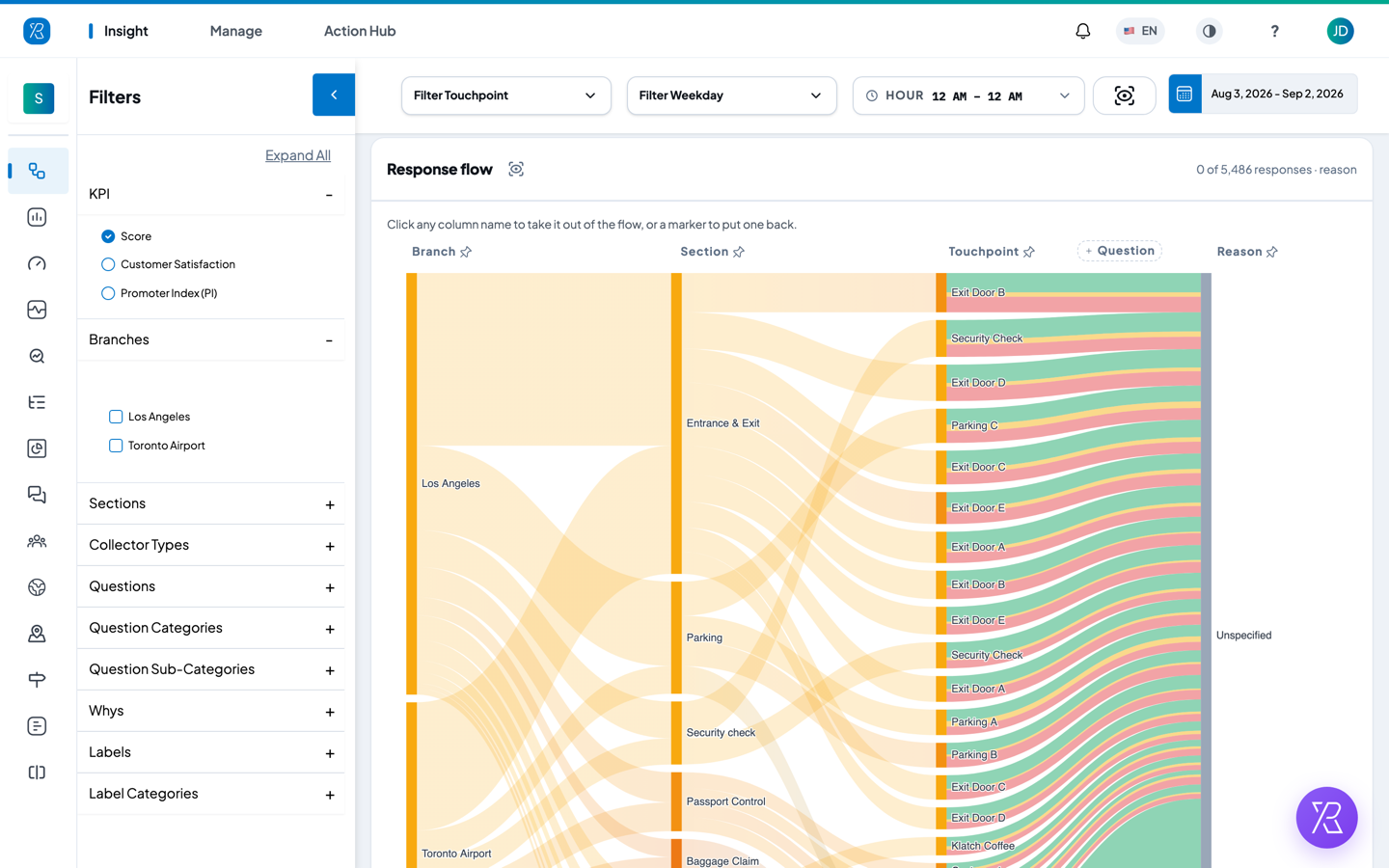Switch to the Action Hub tab
1389x868 pixels.
click(x=360, y=31)
